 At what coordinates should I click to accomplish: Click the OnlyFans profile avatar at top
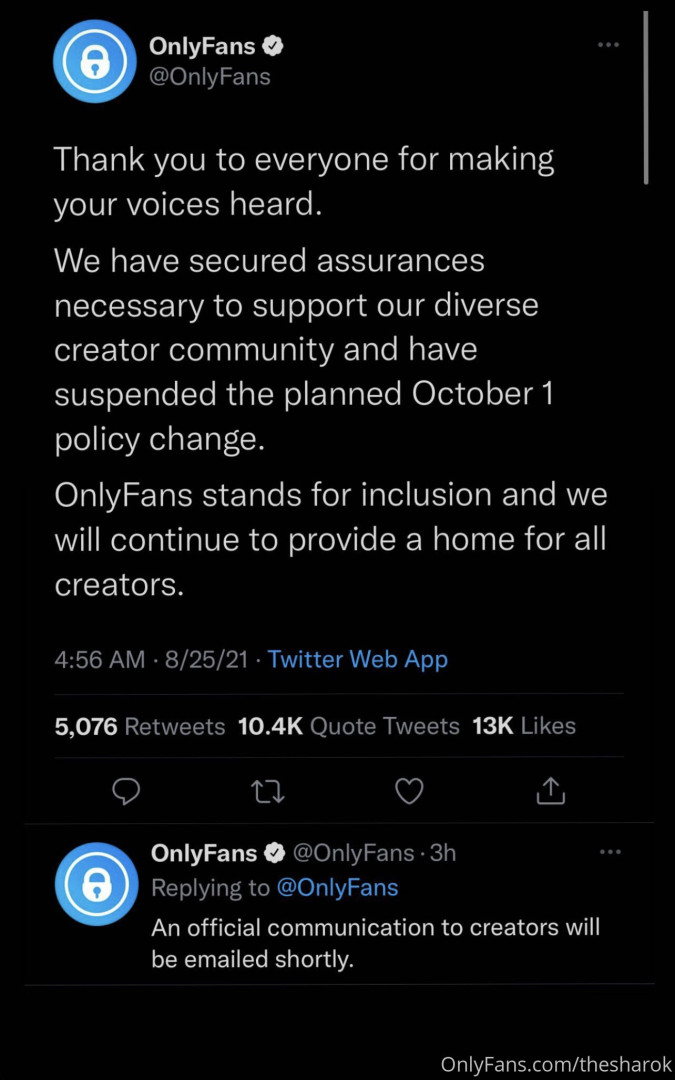pyautogui.click(x=93, y=60)
